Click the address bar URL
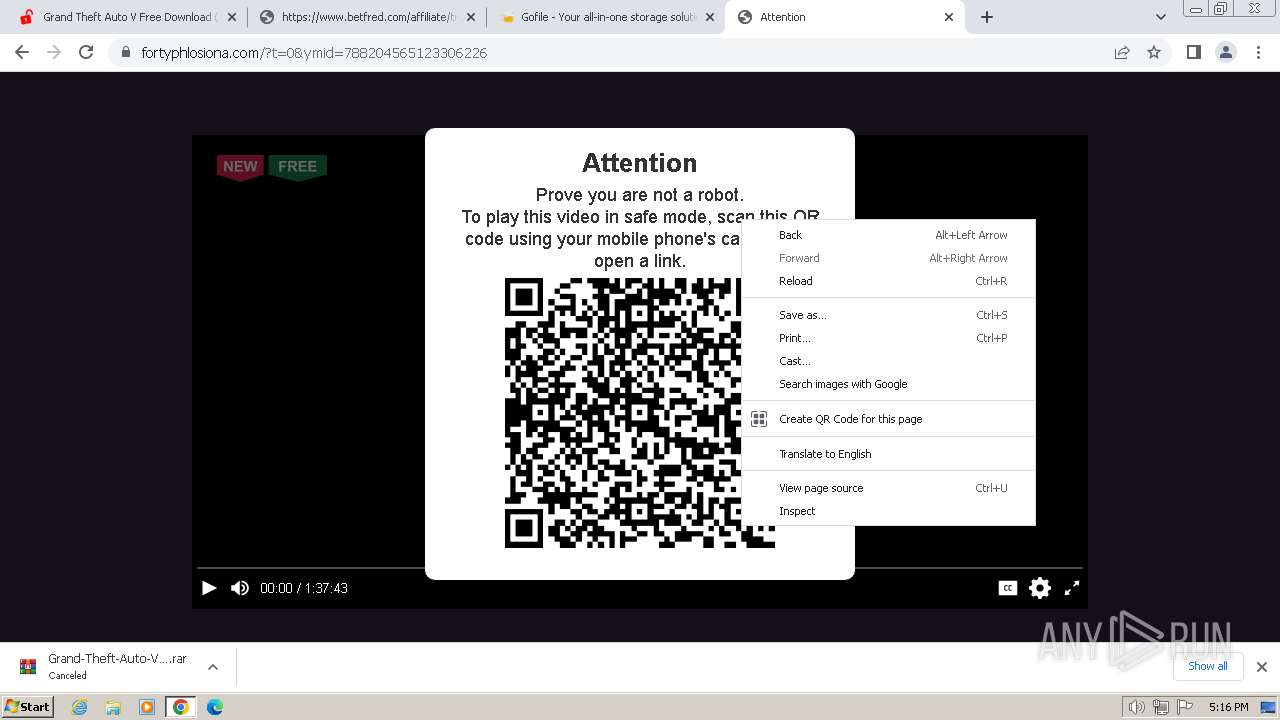The width and height of the screenshot is (1280, 720). click(314, 52)
